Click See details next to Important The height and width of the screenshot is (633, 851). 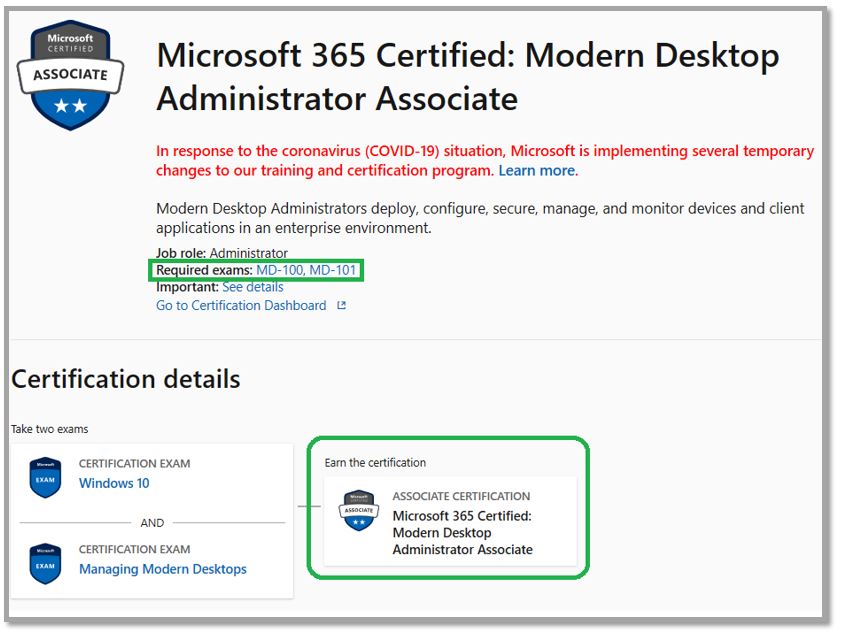[252, 287]
